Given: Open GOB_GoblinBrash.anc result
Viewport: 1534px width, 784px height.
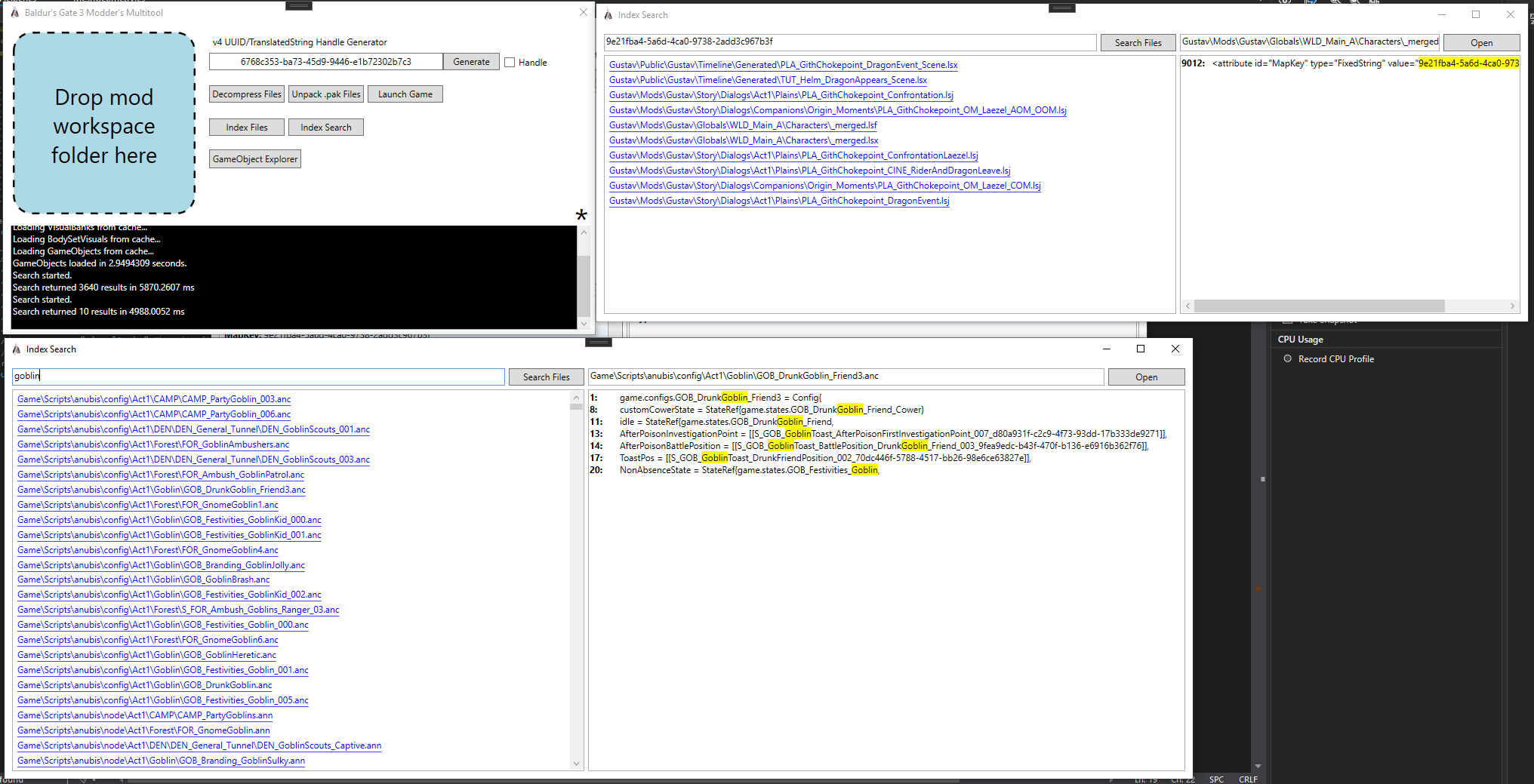Looking at the screenshot, I should [x=143, y=580].
